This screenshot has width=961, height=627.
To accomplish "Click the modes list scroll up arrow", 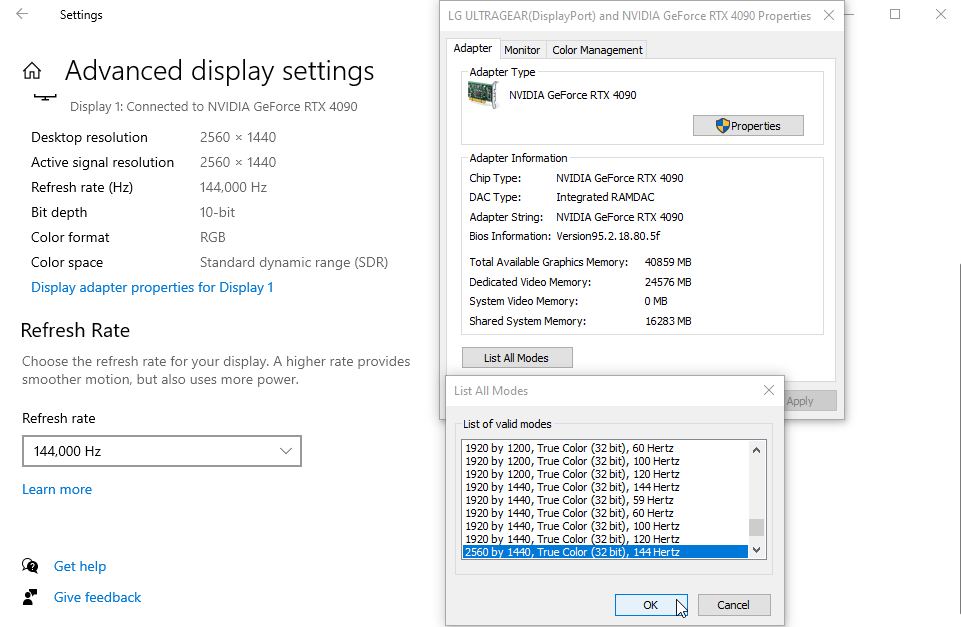I will (x=756, y=450).
